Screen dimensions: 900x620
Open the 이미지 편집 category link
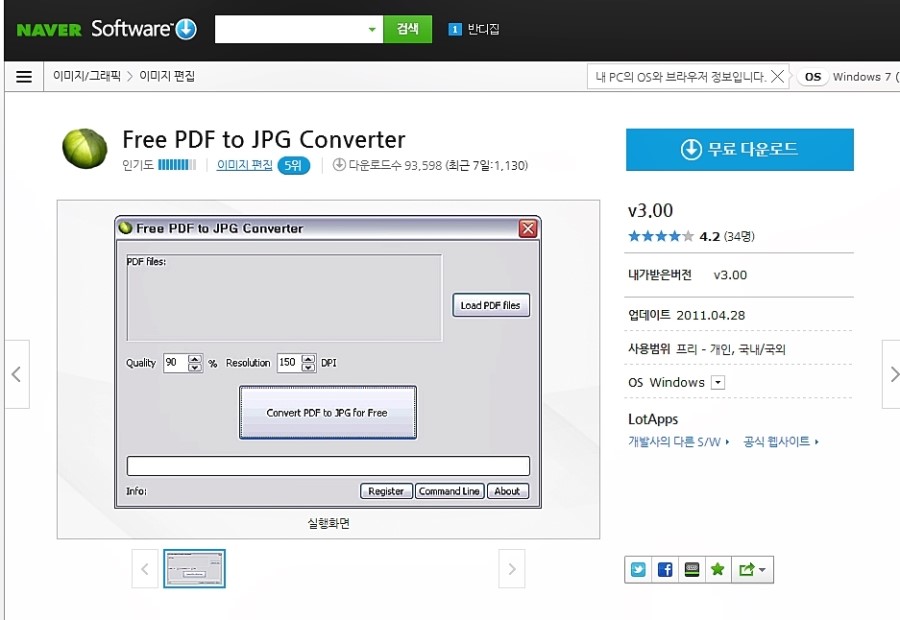pos(245,165)
